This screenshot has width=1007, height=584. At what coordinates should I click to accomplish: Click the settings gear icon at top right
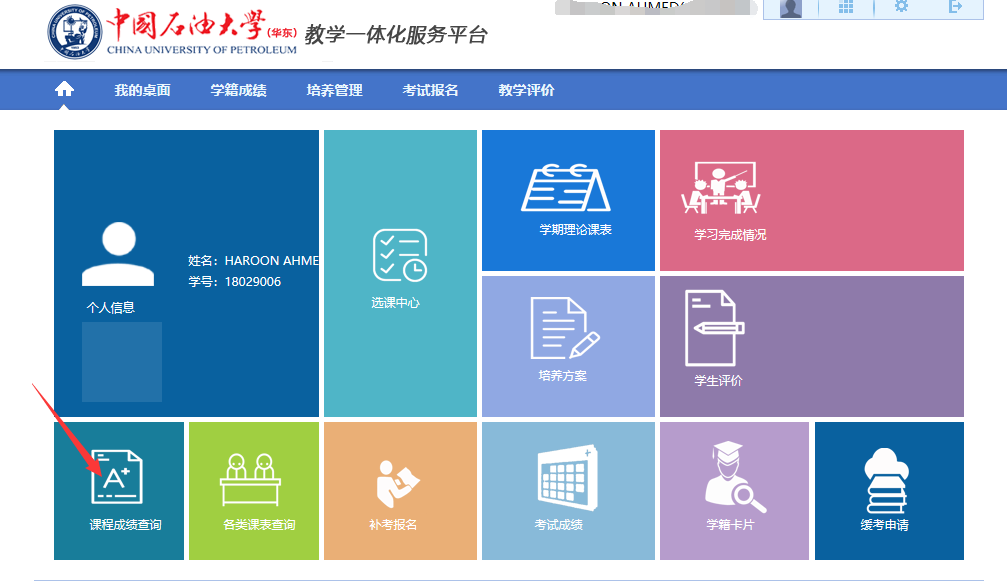click(901, 8)
